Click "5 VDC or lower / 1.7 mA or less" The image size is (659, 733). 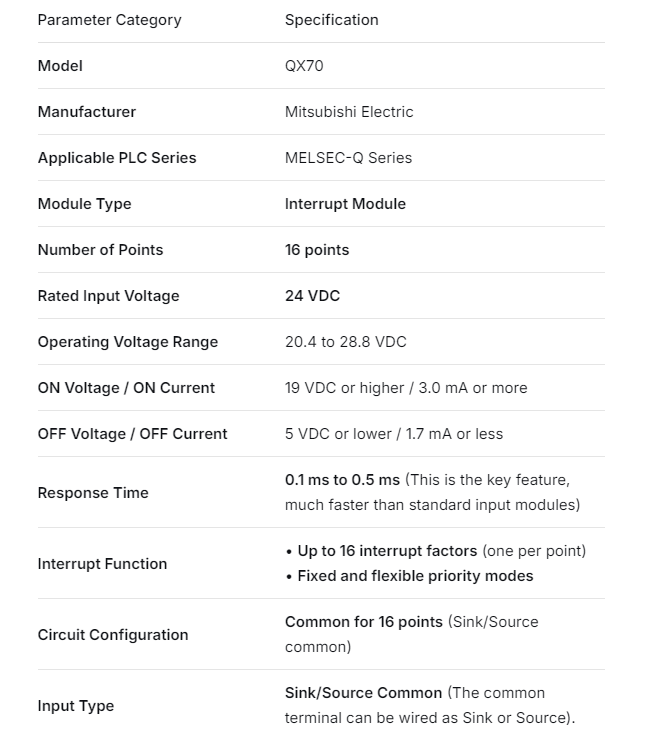[x=394, y=434]
